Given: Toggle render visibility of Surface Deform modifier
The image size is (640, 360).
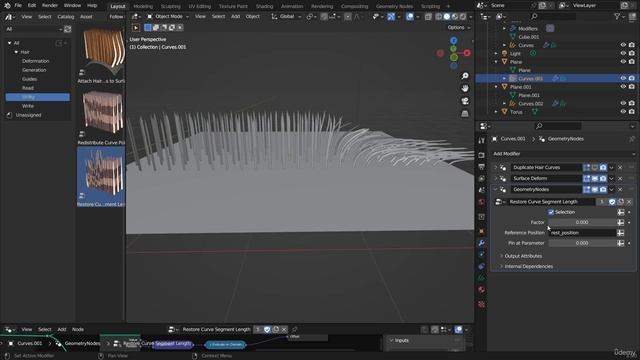Looking at the screenshot, I should click(x=603, y=178).
